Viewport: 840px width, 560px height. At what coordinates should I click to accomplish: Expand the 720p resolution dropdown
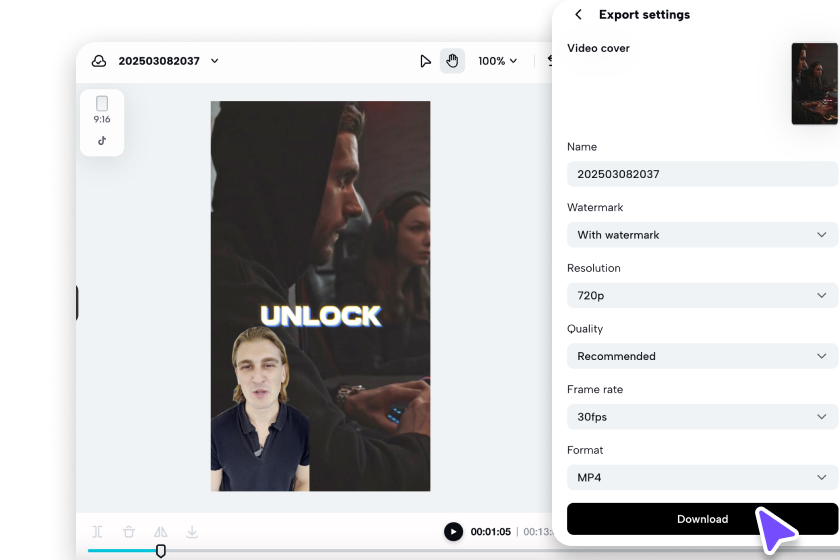702,295
